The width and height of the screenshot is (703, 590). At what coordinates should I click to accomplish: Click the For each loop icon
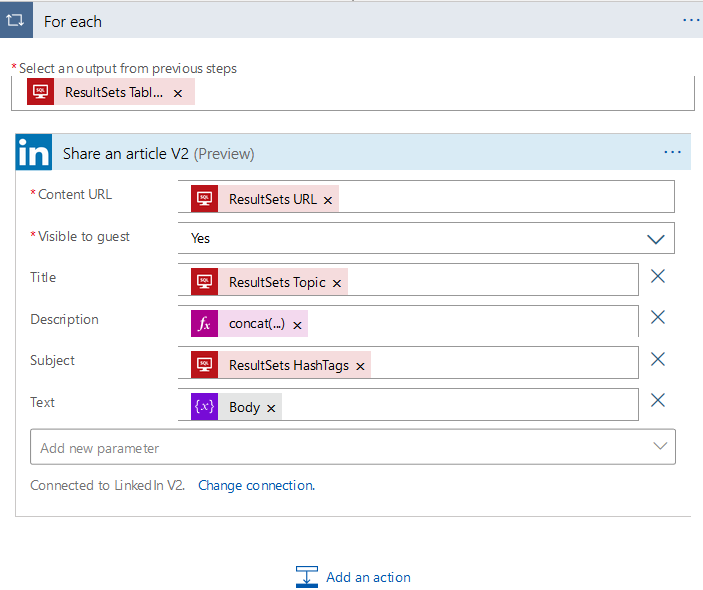(x=16, y=20)
